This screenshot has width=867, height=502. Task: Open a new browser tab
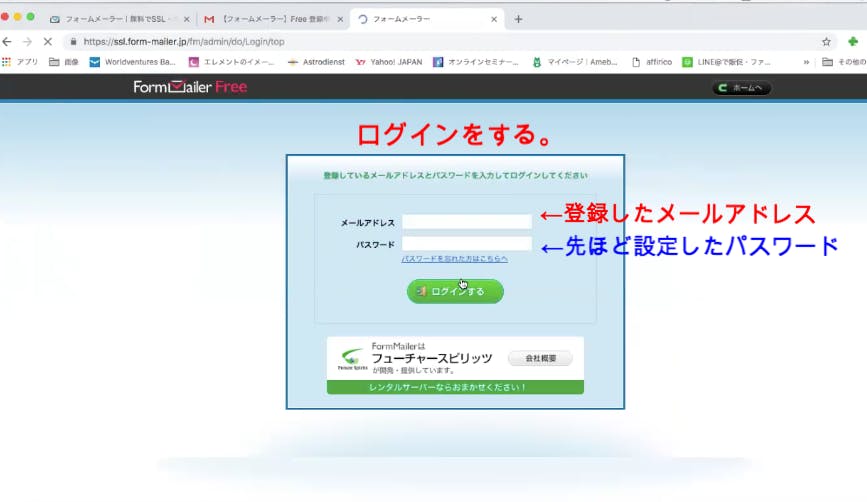click(518, 19)
